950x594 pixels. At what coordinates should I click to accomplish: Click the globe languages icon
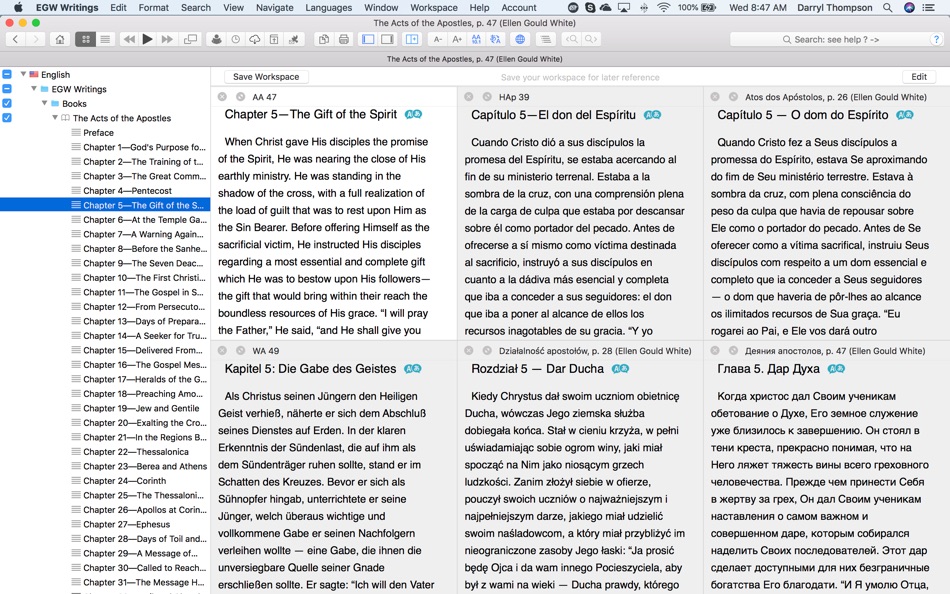tap(520, 39)
